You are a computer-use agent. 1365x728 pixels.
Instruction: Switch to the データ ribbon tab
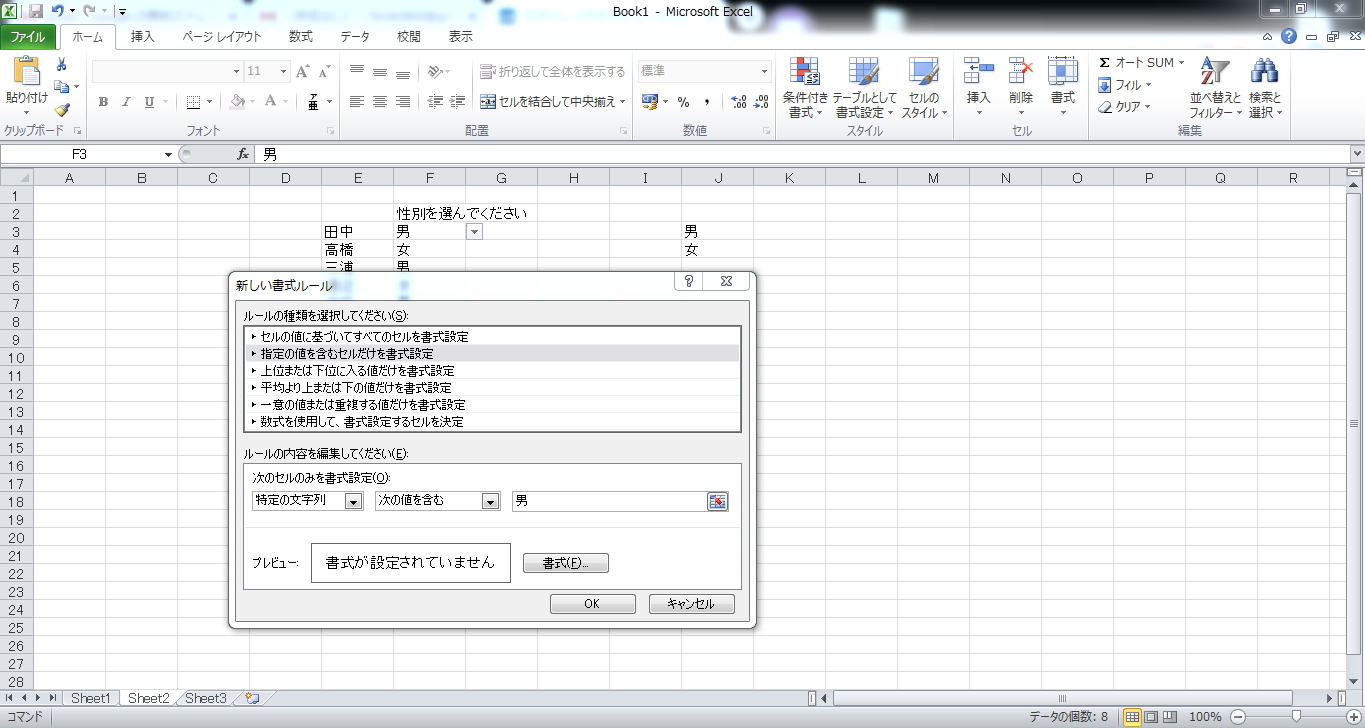click(355, 37)
